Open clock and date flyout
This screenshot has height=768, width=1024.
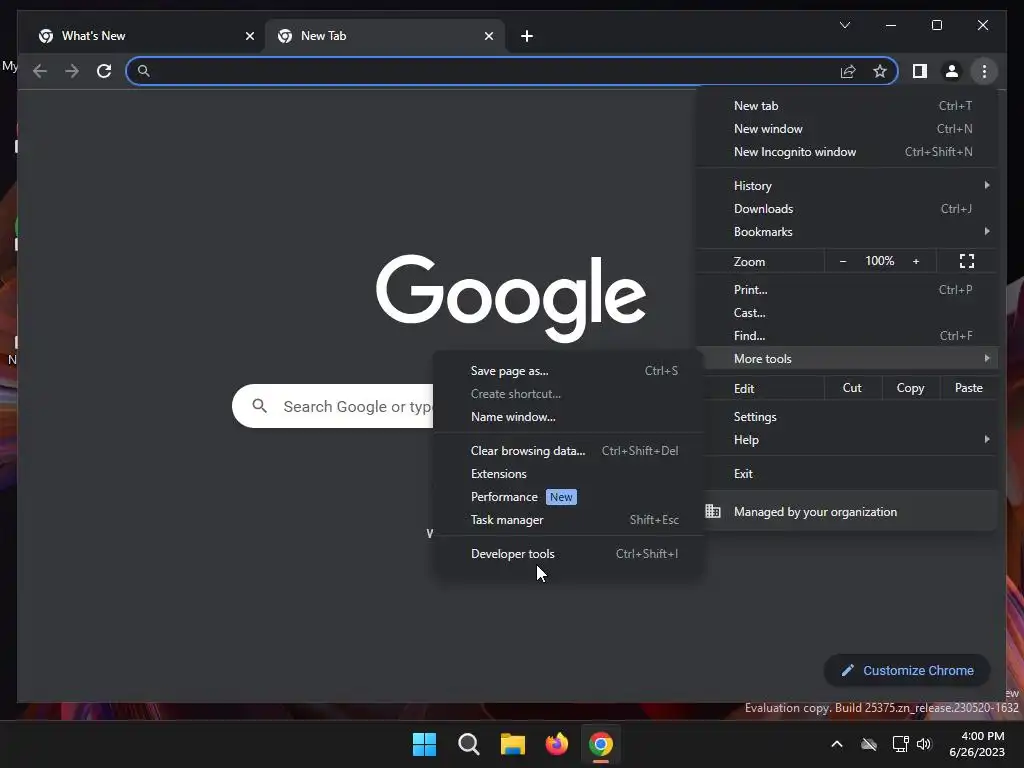[x=977, y=744]
